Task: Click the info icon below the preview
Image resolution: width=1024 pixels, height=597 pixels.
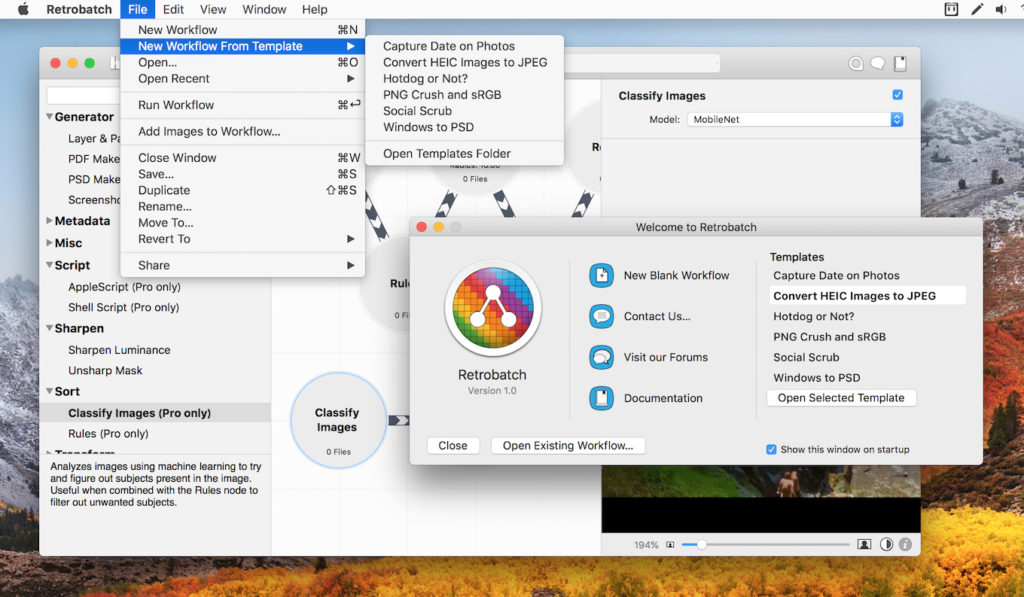Action: pos(905,545)
